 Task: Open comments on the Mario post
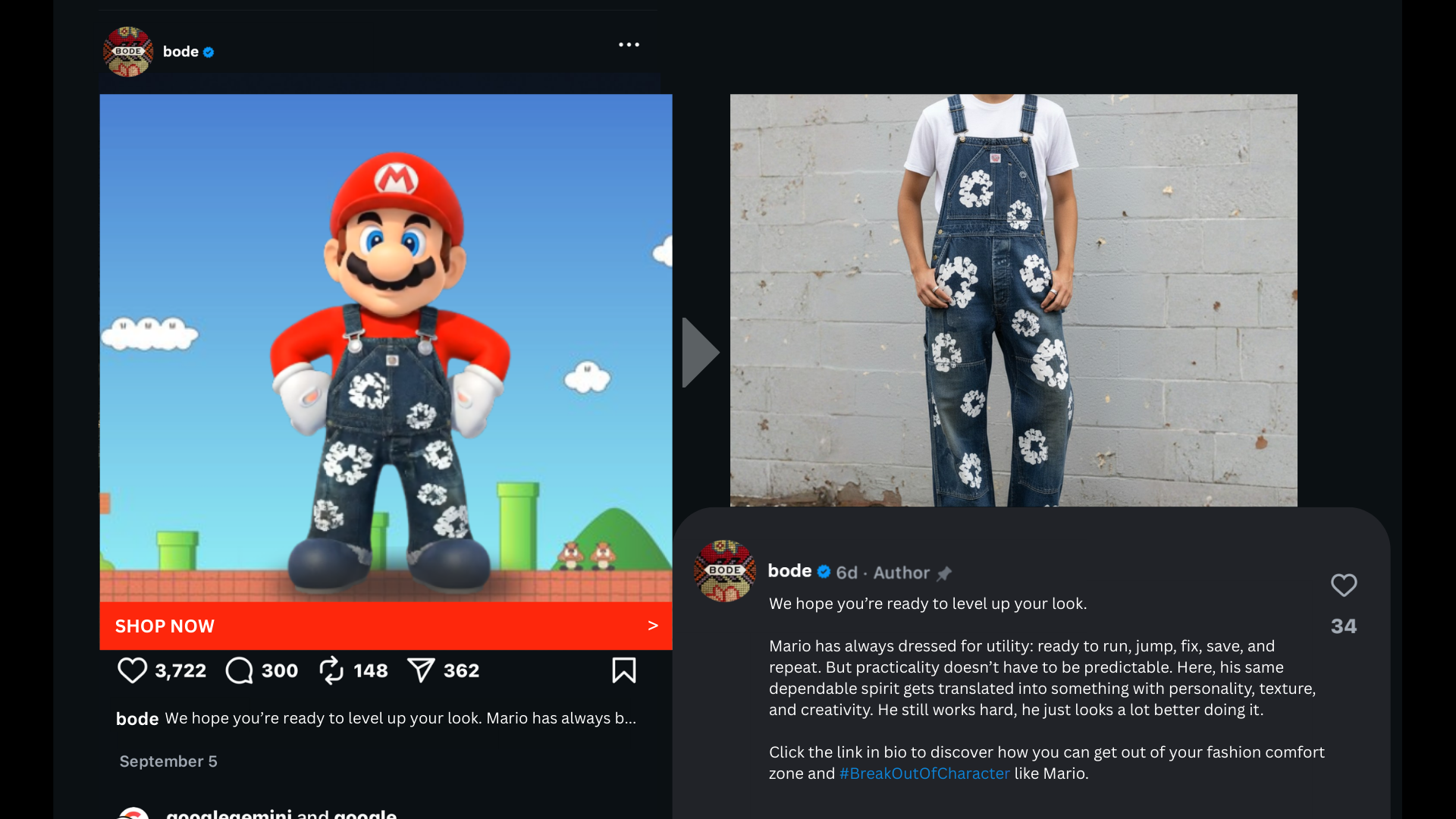pos(240,670)
